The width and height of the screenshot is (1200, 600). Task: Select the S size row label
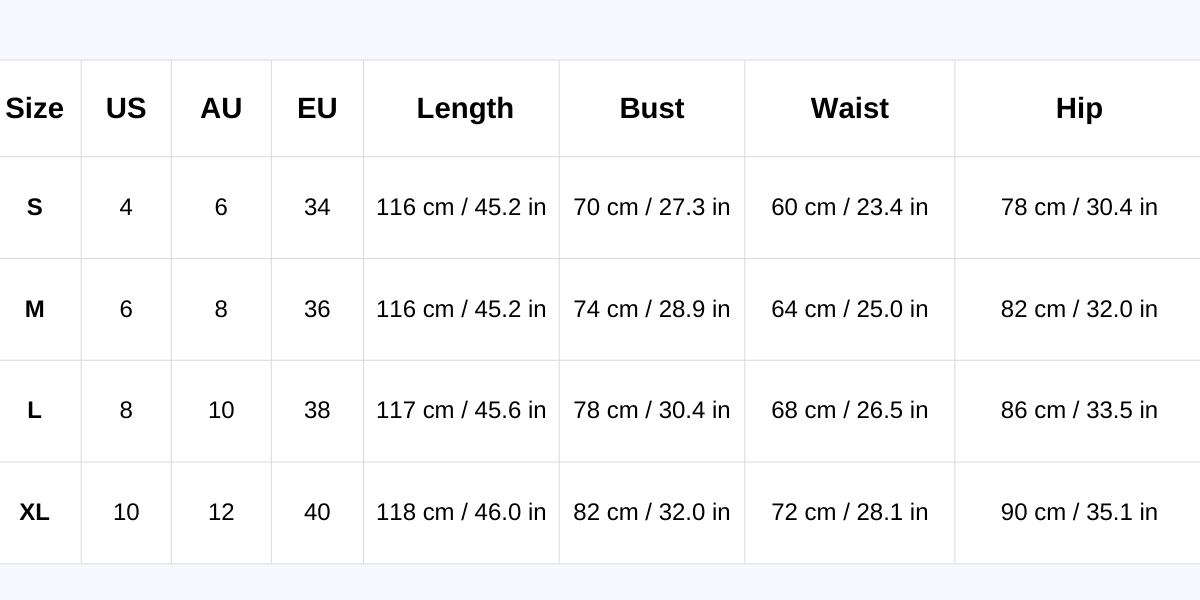[x=35, y=207]
